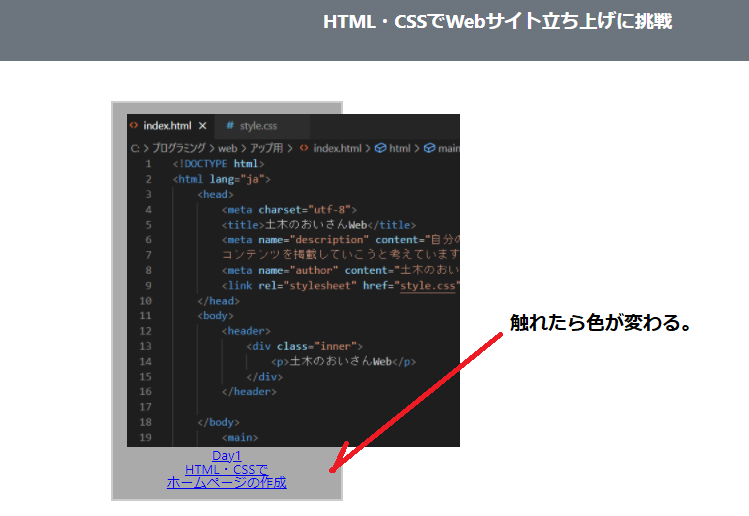
Task: Click the page header "HTML・CSSでWebサイト立ち上げに挑戦"
Action: 497,22
